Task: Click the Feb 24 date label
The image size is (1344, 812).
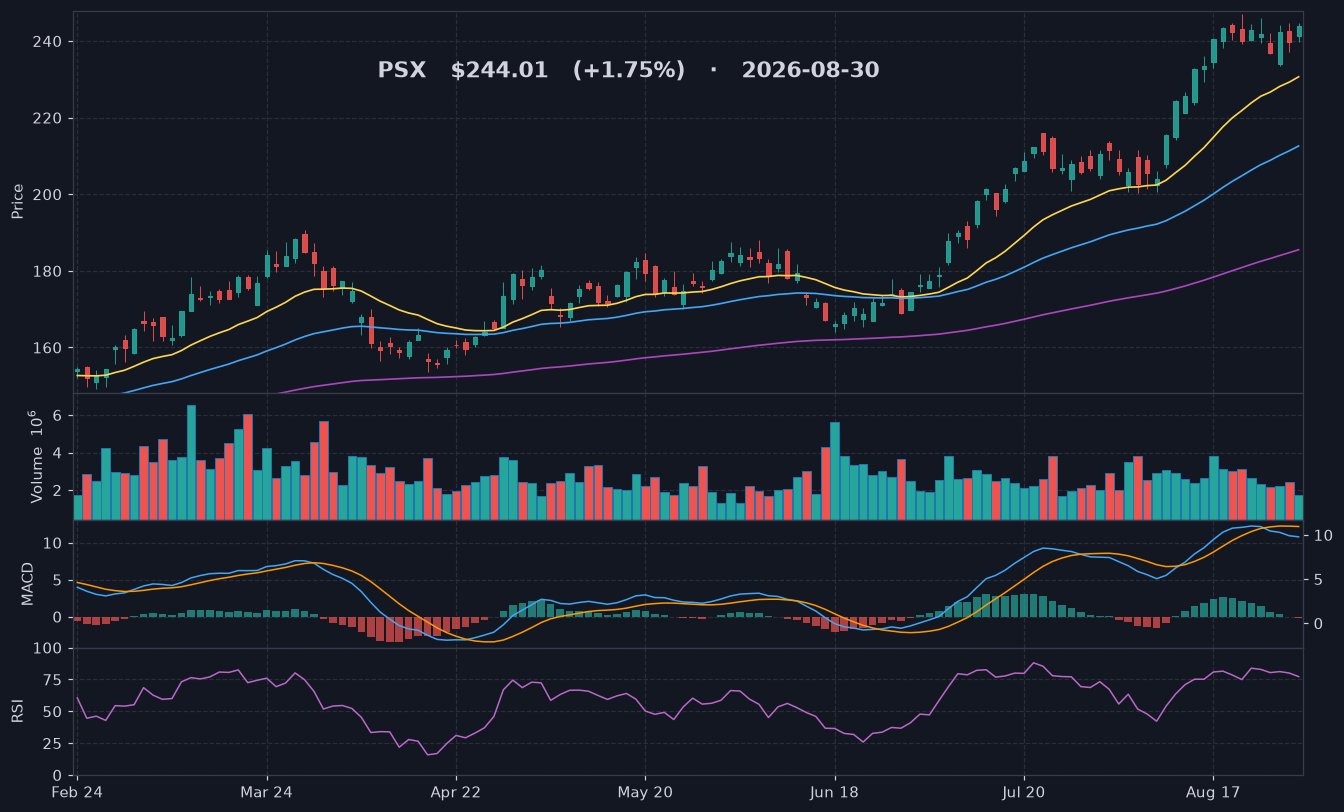Action: point(77,792)
